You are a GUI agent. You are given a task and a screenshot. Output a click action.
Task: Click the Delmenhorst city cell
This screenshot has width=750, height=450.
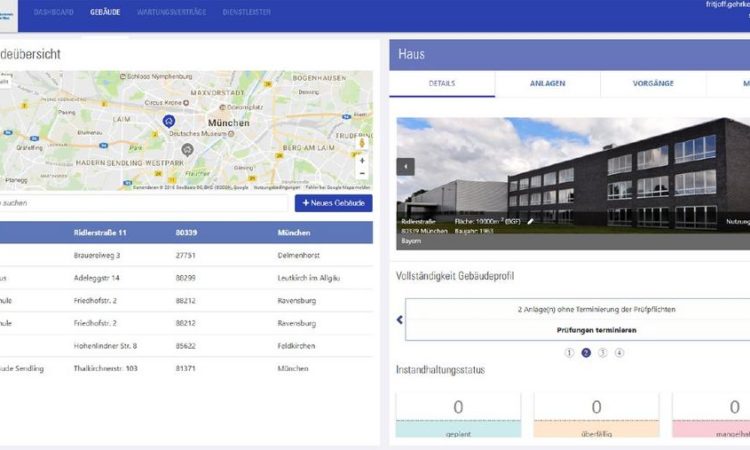[x=298, y=255]
